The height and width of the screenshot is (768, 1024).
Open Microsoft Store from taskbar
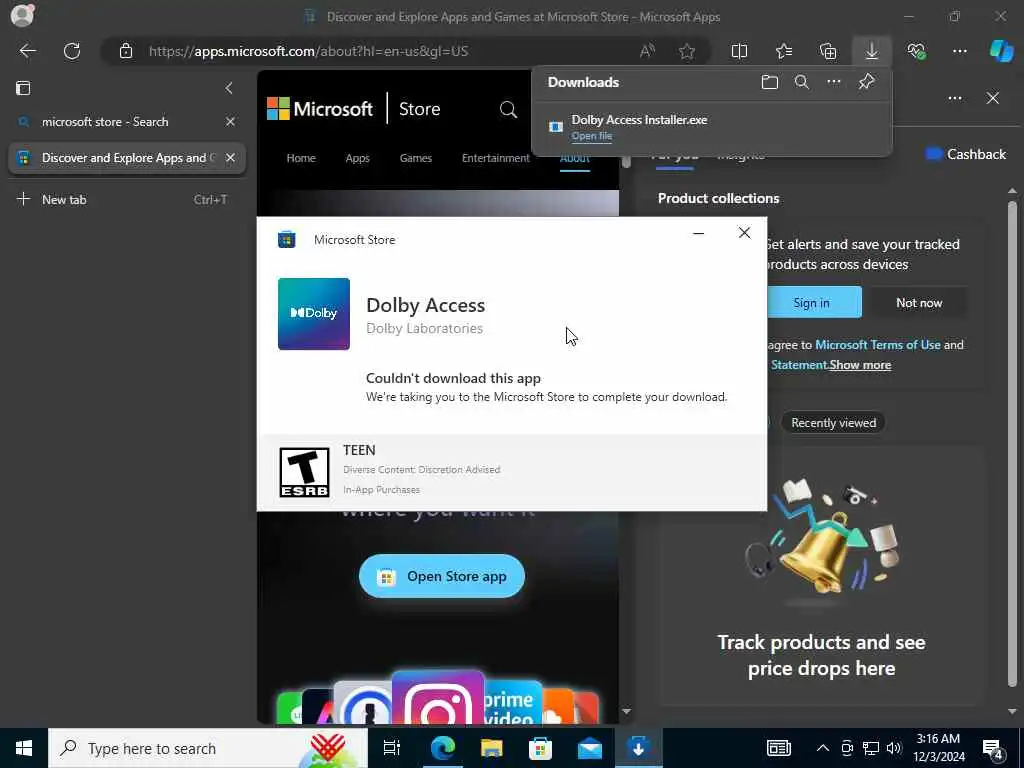[540, 748]
